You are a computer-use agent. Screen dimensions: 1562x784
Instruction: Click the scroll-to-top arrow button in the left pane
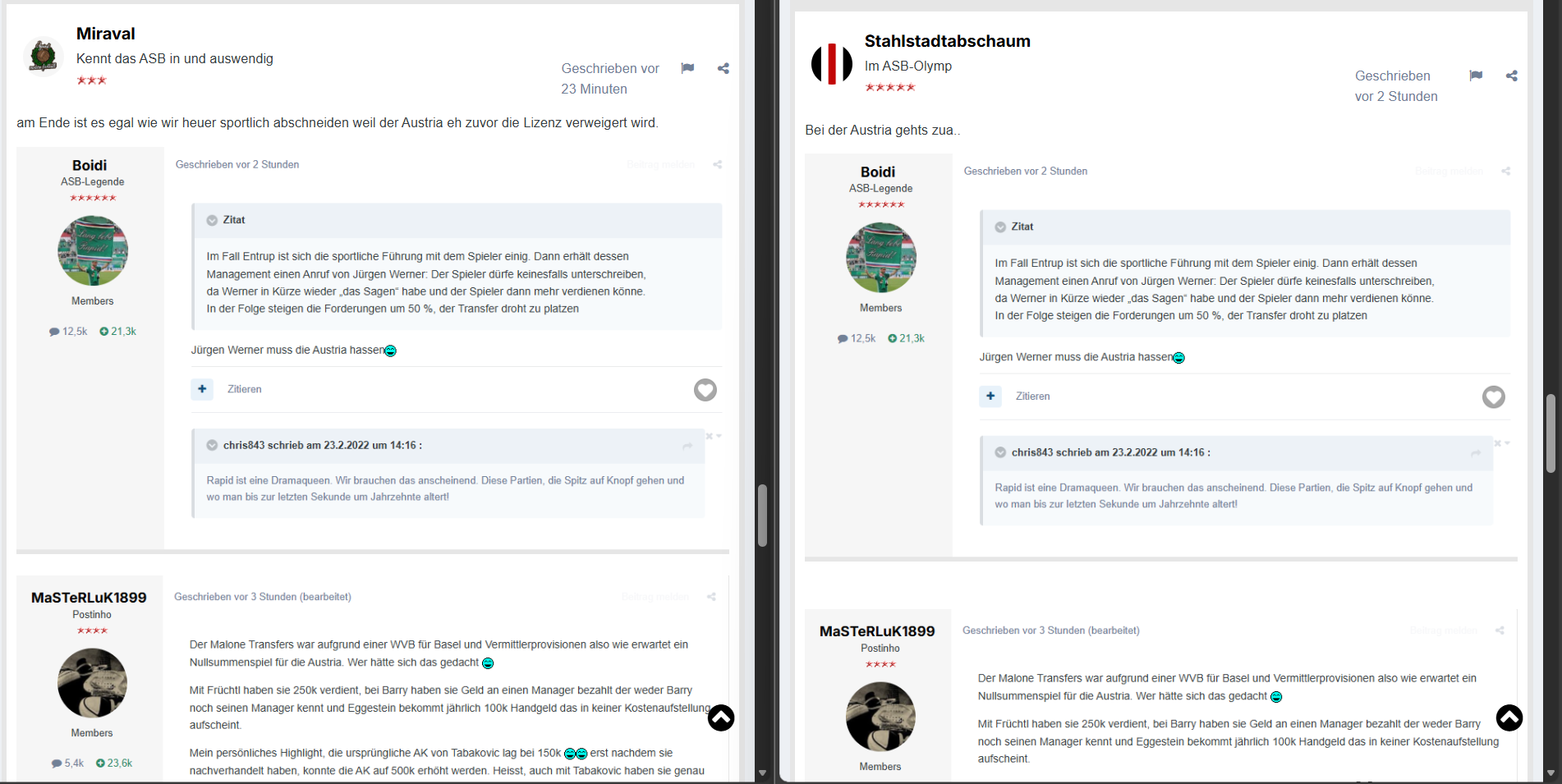(721, 718)
